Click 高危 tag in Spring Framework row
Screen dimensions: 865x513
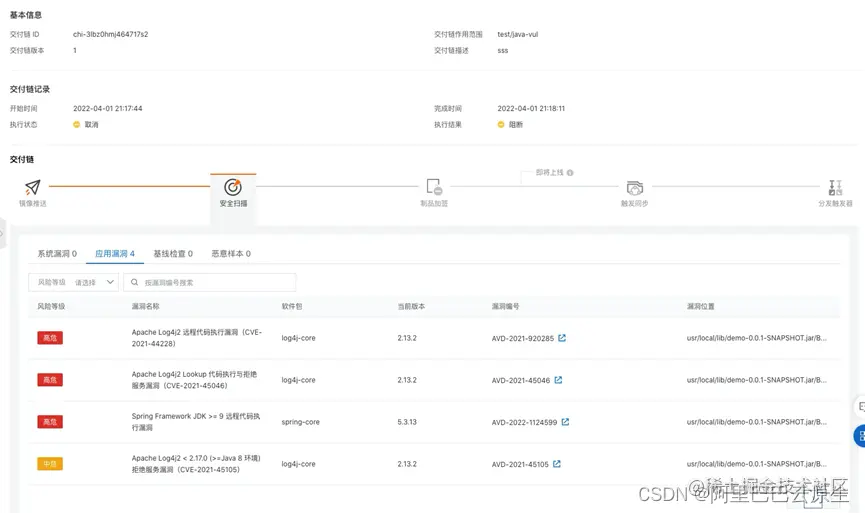point(50,421)
